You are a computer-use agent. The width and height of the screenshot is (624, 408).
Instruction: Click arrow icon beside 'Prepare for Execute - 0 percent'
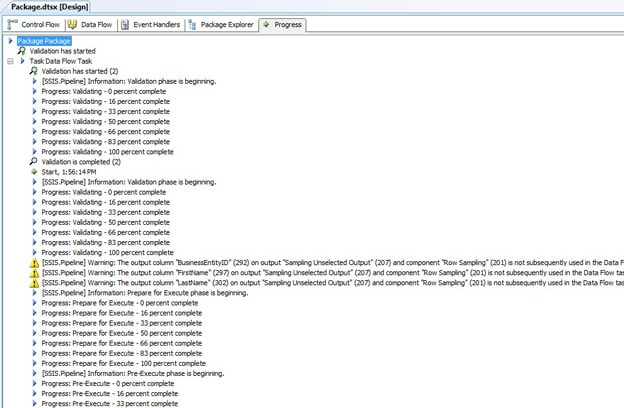tap(34, 303)
